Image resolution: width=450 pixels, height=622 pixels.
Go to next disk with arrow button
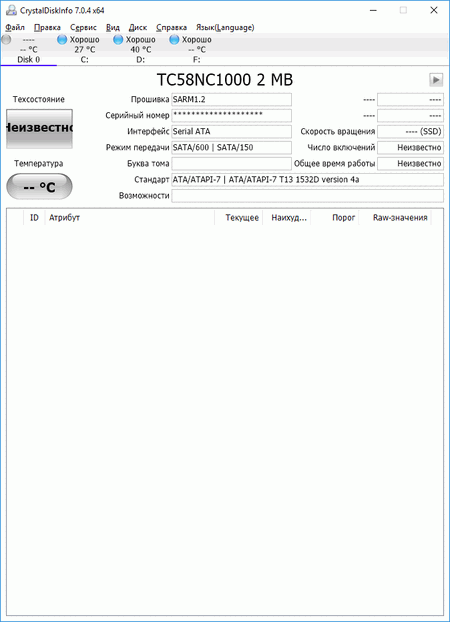coord(436,80)
